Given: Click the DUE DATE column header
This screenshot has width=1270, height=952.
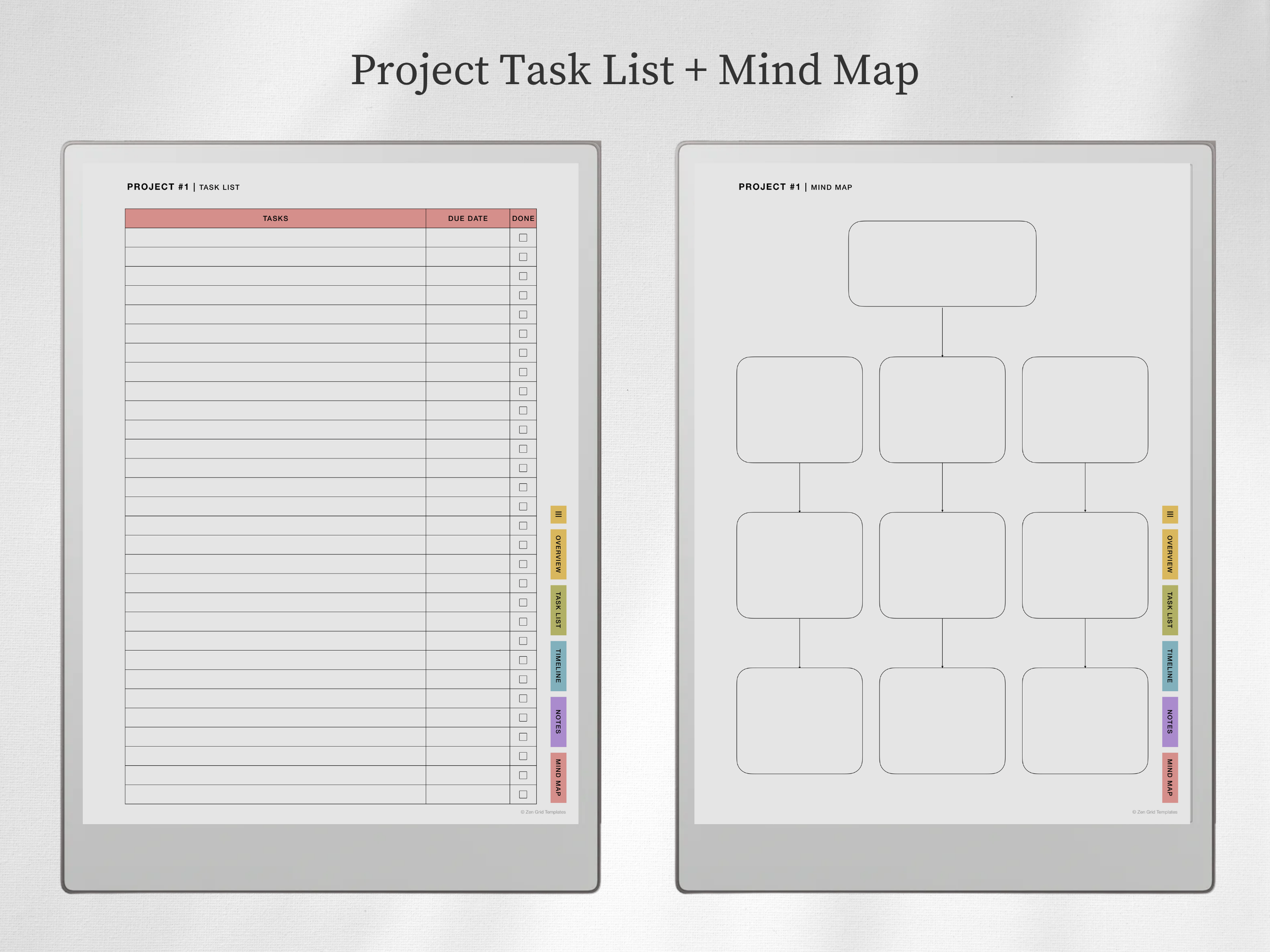Looking at the screenshot, I should (x=468, y=218).
